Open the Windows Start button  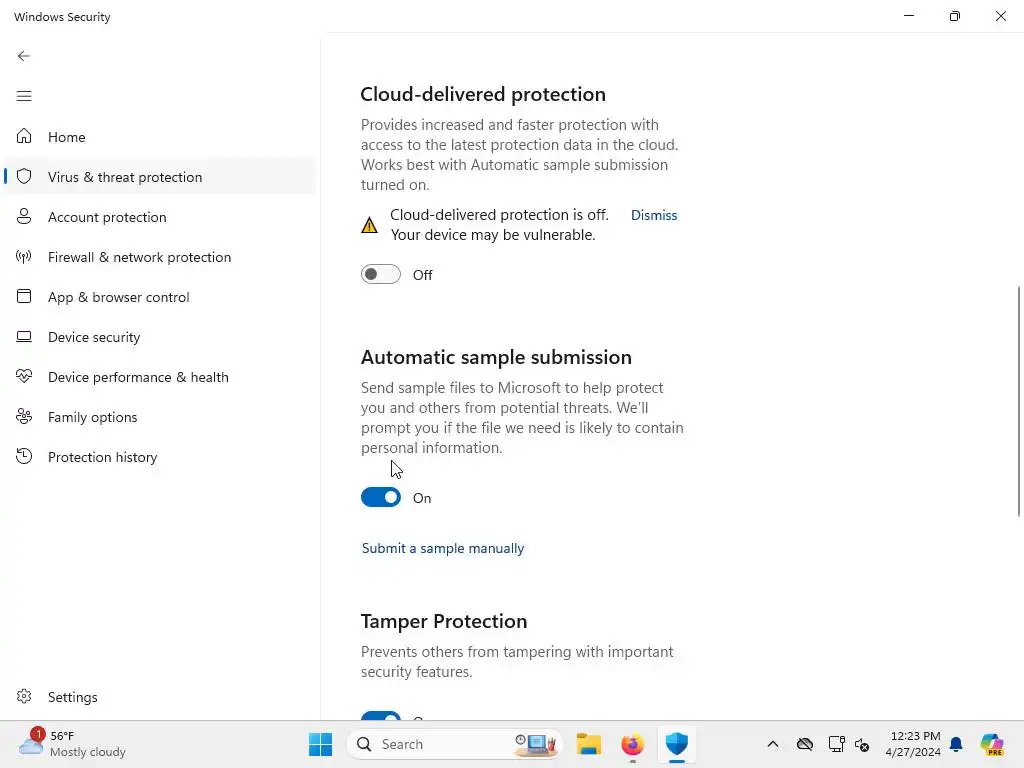click(x=320, y=744)
